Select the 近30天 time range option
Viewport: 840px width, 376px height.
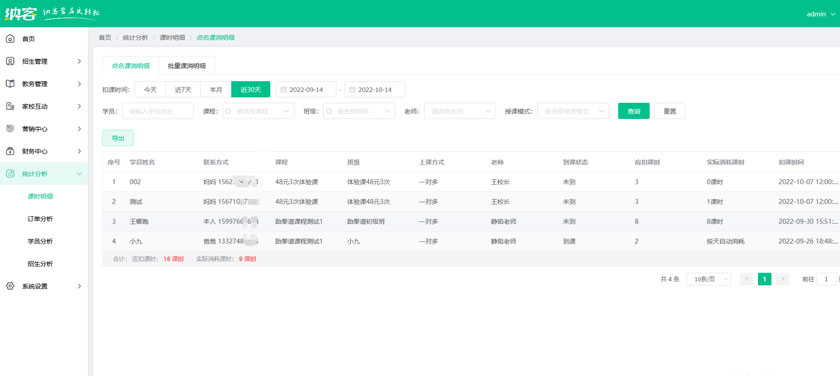coord(251,90)
